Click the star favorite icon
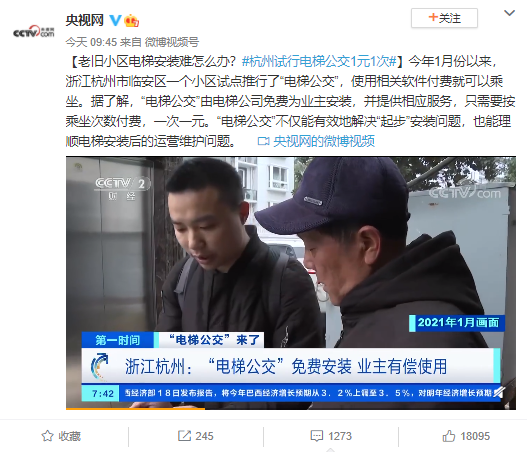This screenshot has height=452, width=527. click(x=47, y=436)
